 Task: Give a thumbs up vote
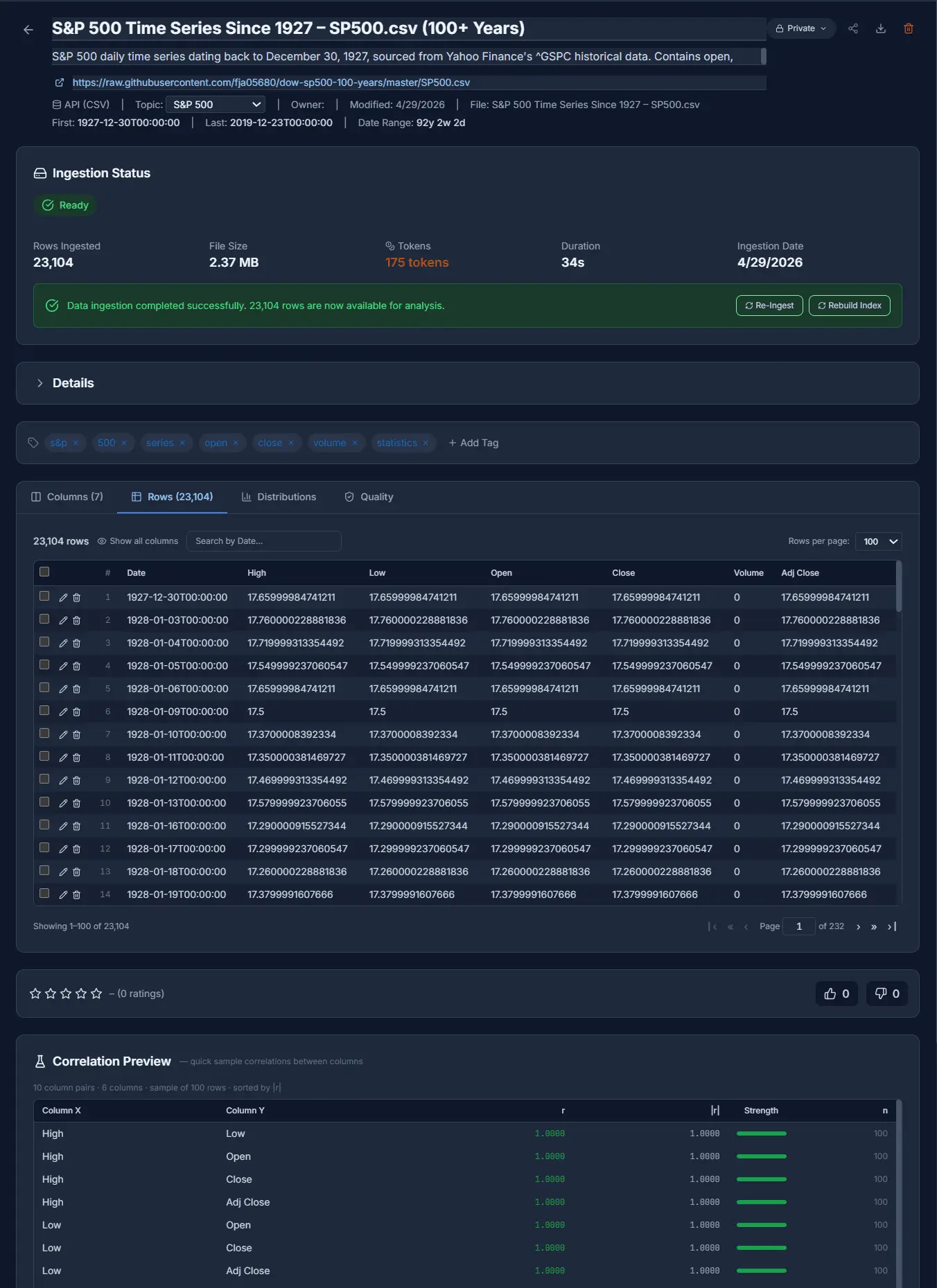click(x=837, y=994)
